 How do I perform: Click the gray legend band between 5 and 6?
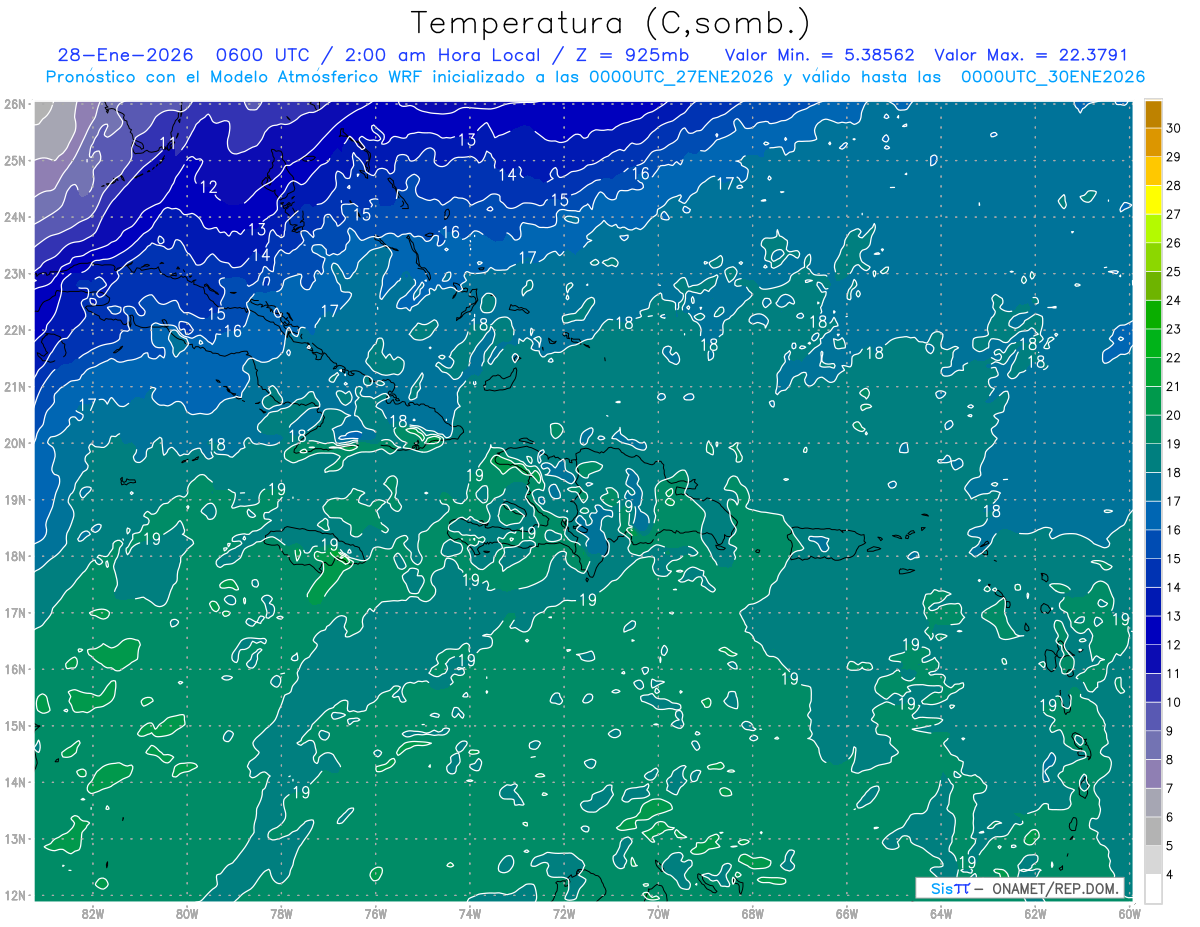click(x=1153, y=832)
